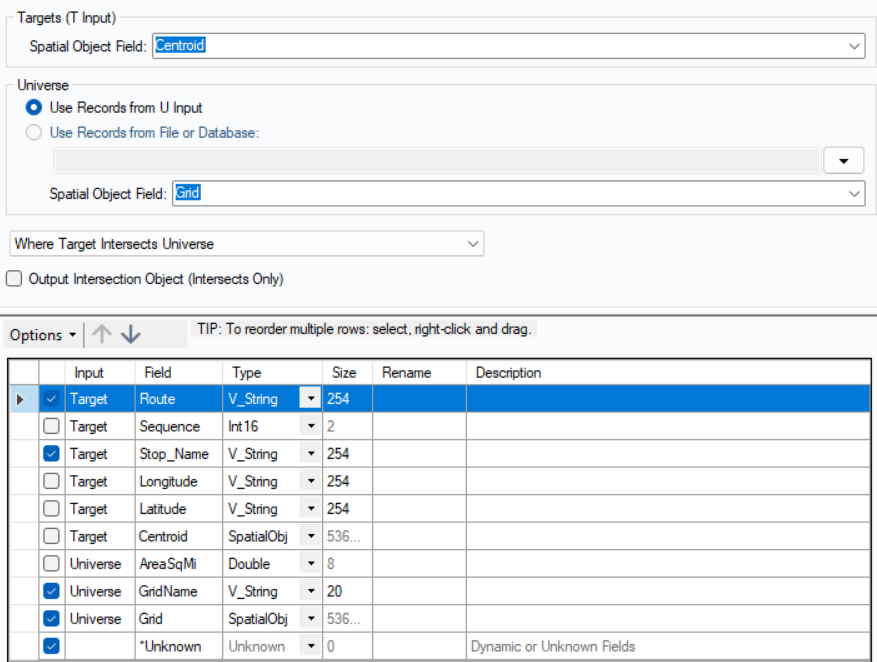Click the Description cell for GridName

pyautogui.click(x=668, y=591)
